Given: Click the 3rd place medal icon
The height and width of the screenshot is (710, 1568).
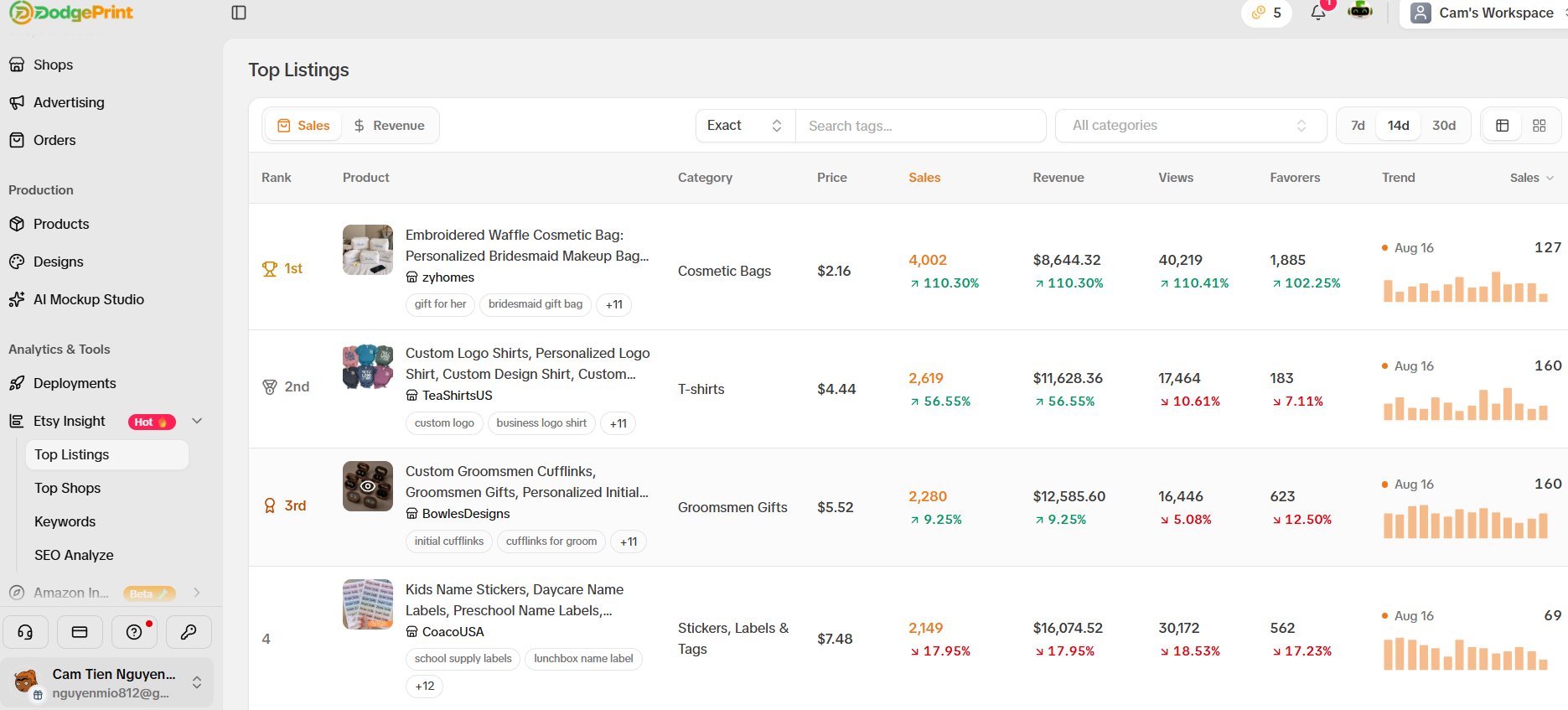Looking at the screenshot, I should [x=270, y=506].
